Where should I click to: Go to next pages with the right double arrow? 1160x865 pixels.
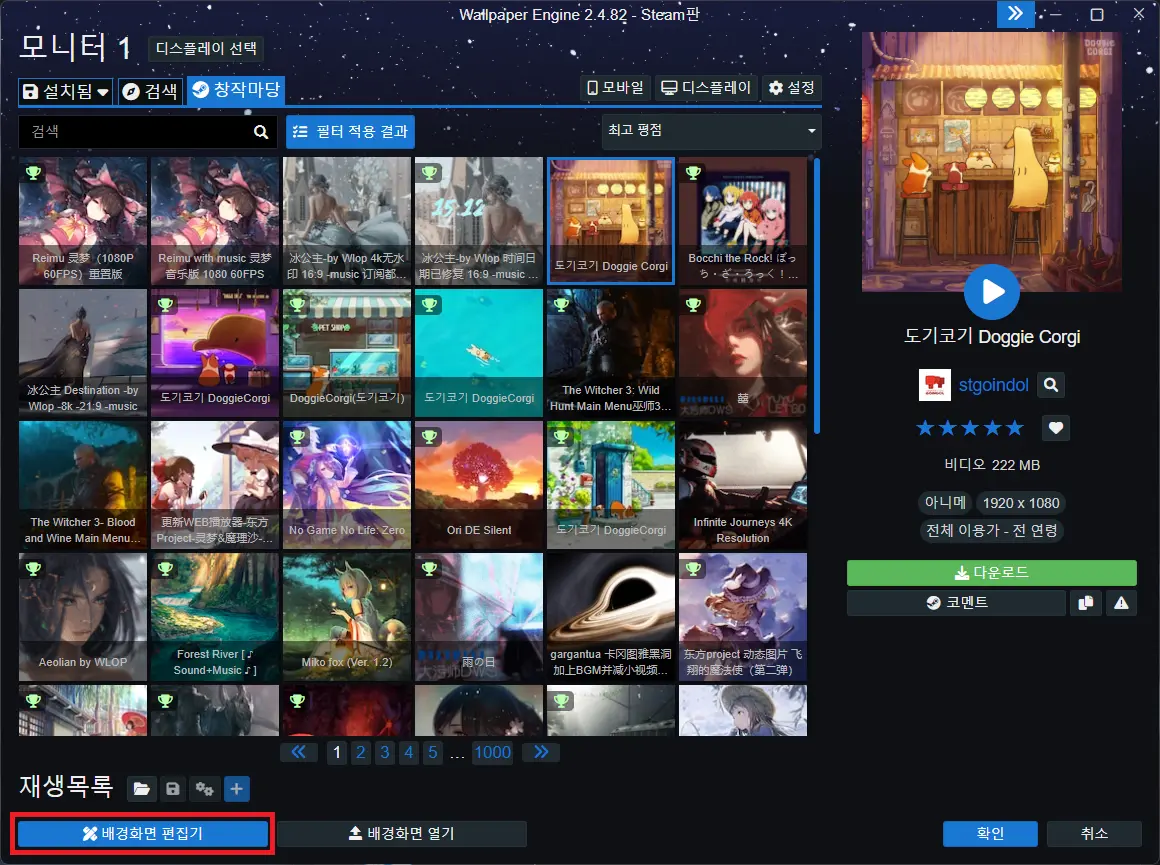(541, 753)
